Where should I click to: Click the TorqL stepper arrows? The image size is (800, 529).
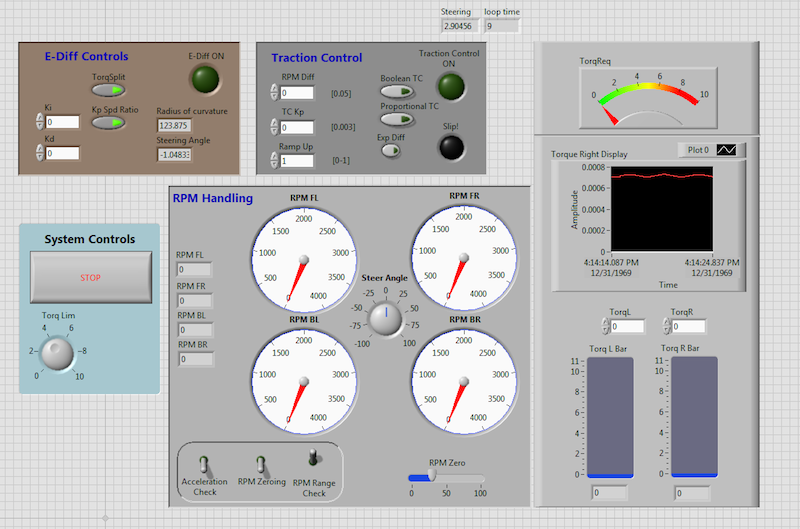tap(607, 326)
